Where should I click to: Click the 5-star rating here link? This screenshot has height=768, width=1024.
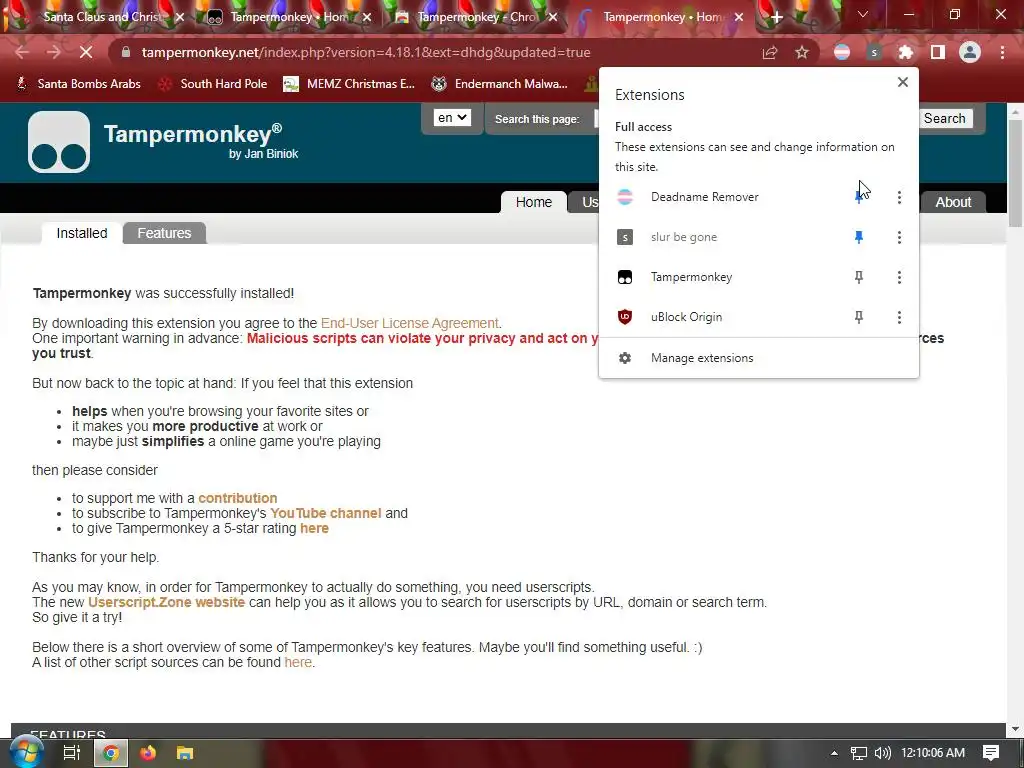(314, 528)
